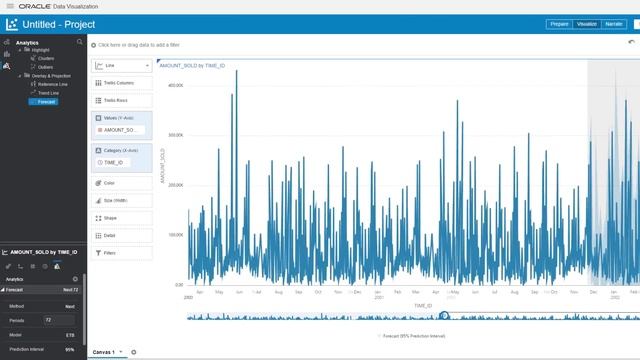Click the line chart icon beside AMOUNT_SOLD title
This screenshot has height=360, width=640.
coord(5,253)
